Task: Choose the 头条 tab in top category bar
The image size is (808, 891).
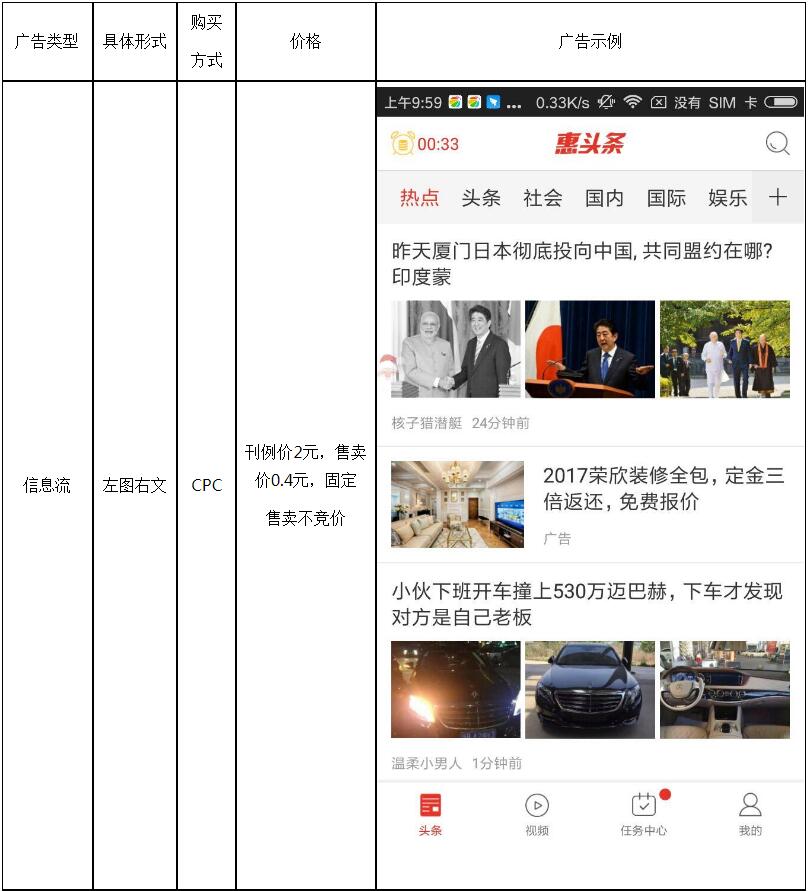Action: pyautogui.click(x=481, y=198)
